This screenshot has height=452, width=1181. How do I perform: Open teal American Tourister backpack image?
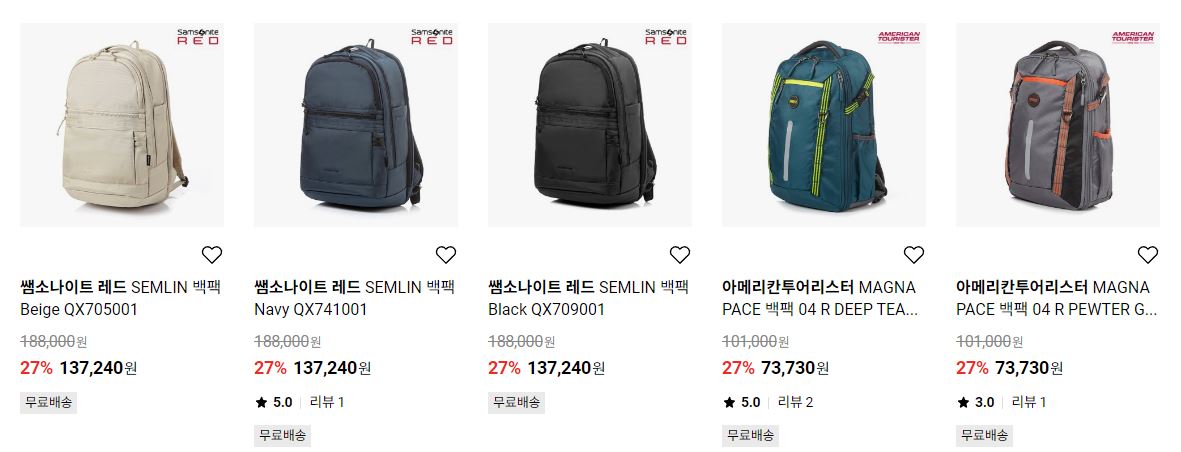(x=824, y=125)
